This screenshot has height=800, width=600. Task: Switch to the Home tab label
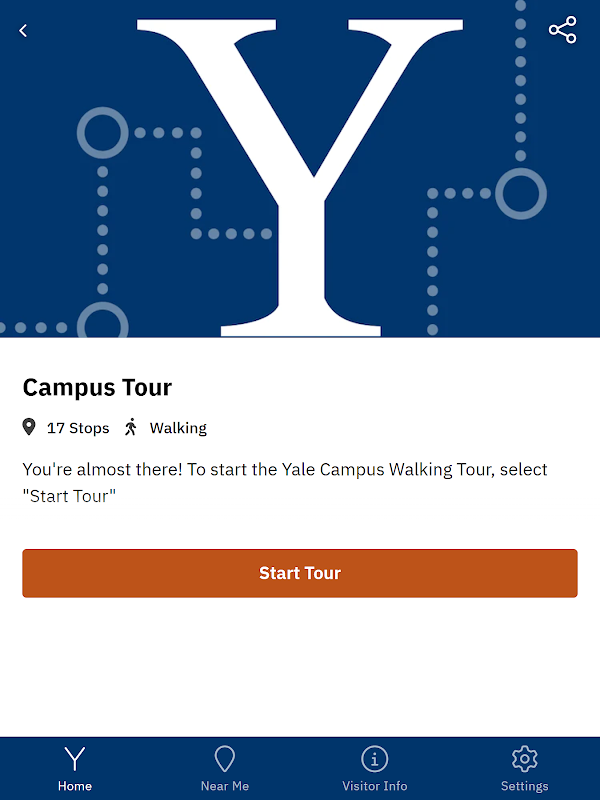click(x=75, y=786)
